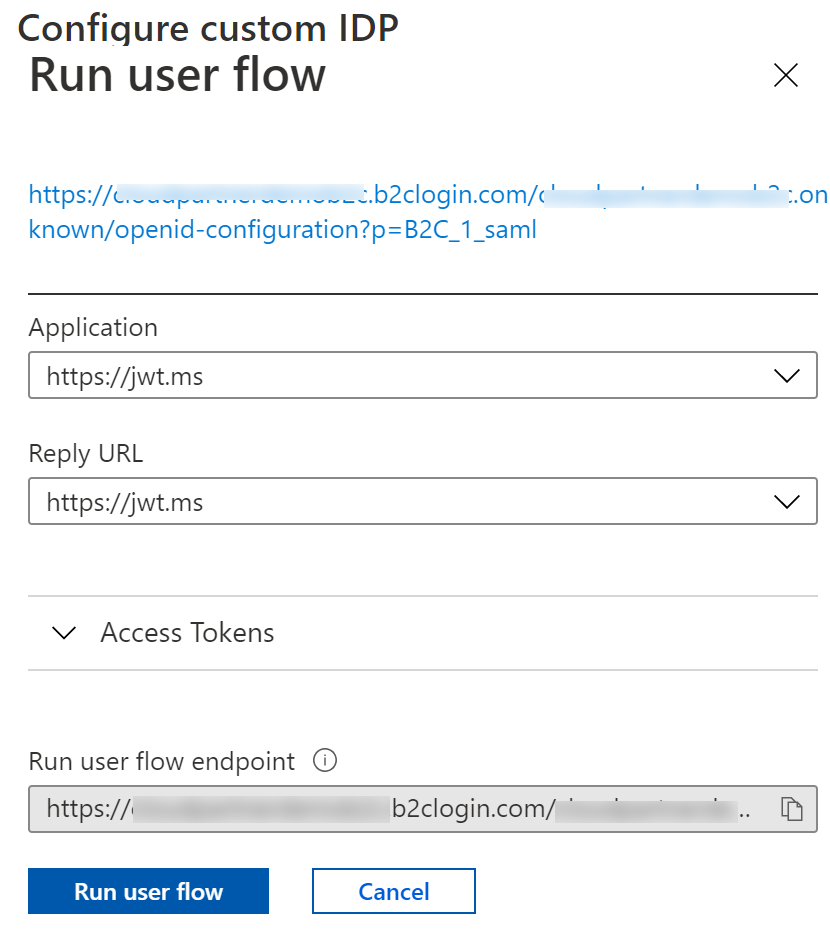Copy the run user flow endpoint URL
The height and width of the screenshot is (929, 830).
pyautogui.click(x=792, y=809)
